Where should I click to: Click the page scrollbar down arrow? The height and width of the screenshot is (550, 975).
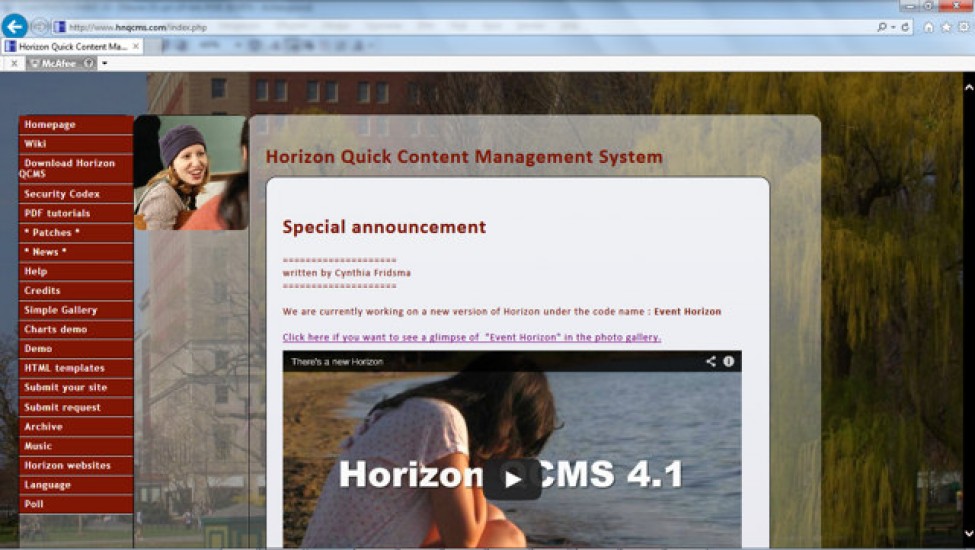(x=968, y=533)
